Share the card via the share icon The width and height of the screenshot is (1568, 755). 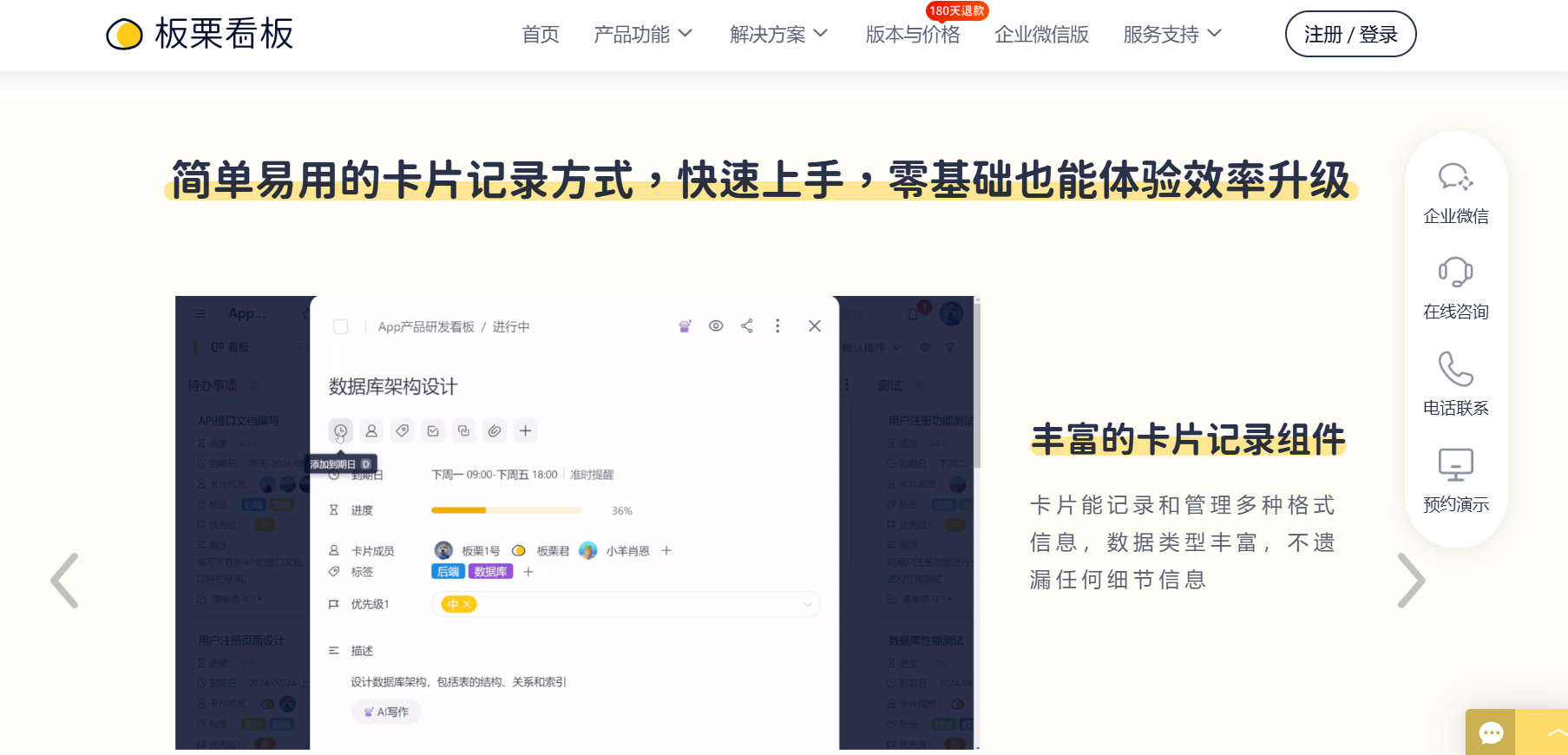[747, 326]
